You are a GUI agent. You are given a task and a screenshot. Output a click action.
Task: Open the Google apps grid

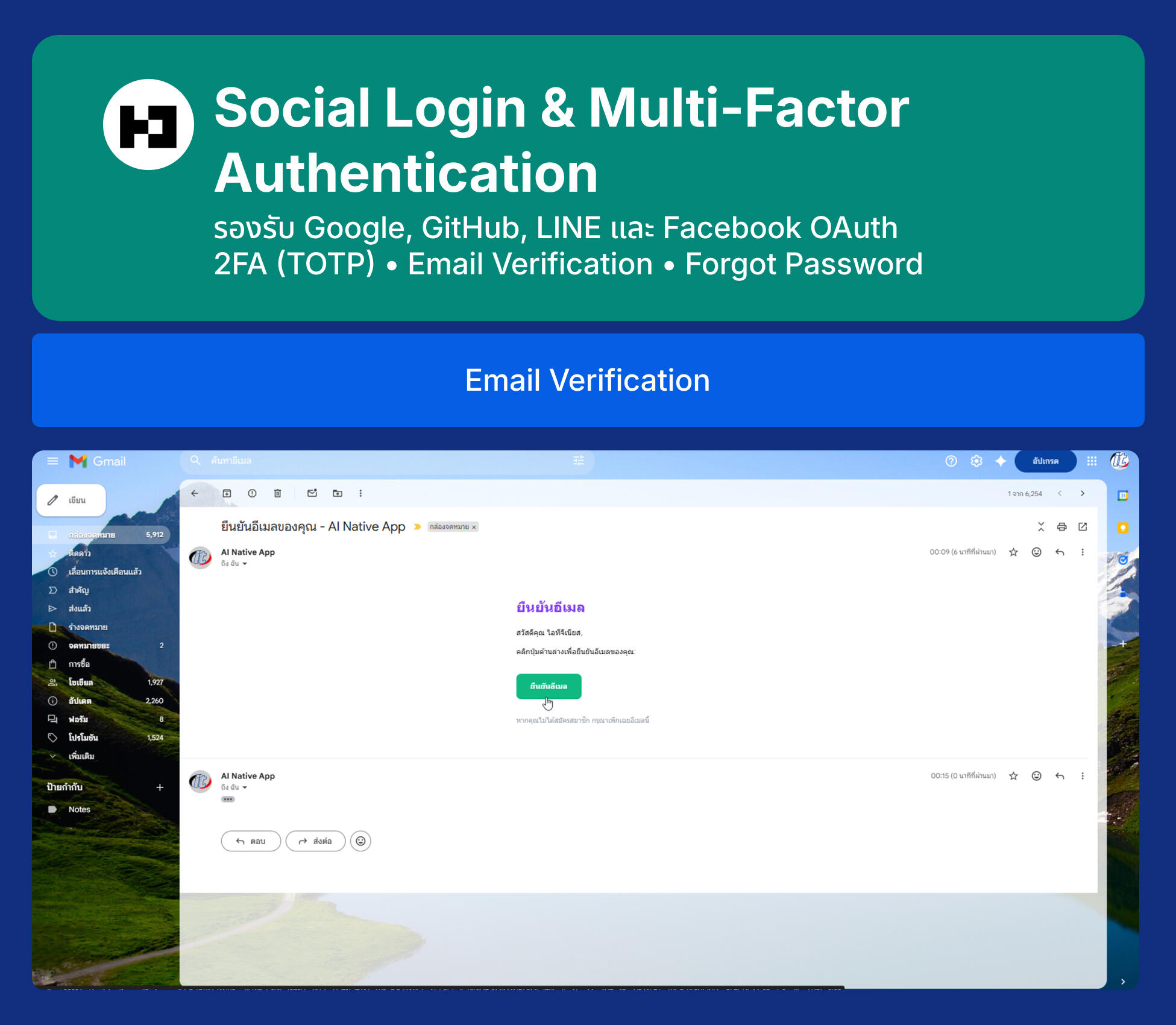tap(1092, 461)
